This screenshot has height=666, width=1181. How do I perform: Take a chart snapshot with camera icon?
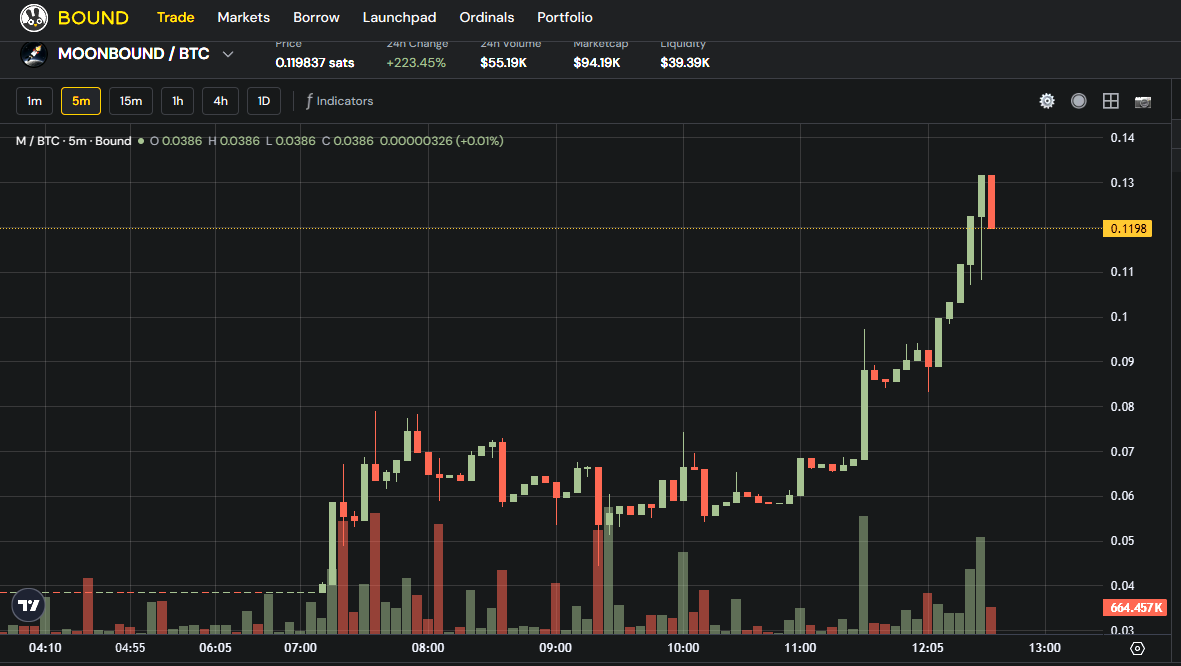coord(1143,102)
